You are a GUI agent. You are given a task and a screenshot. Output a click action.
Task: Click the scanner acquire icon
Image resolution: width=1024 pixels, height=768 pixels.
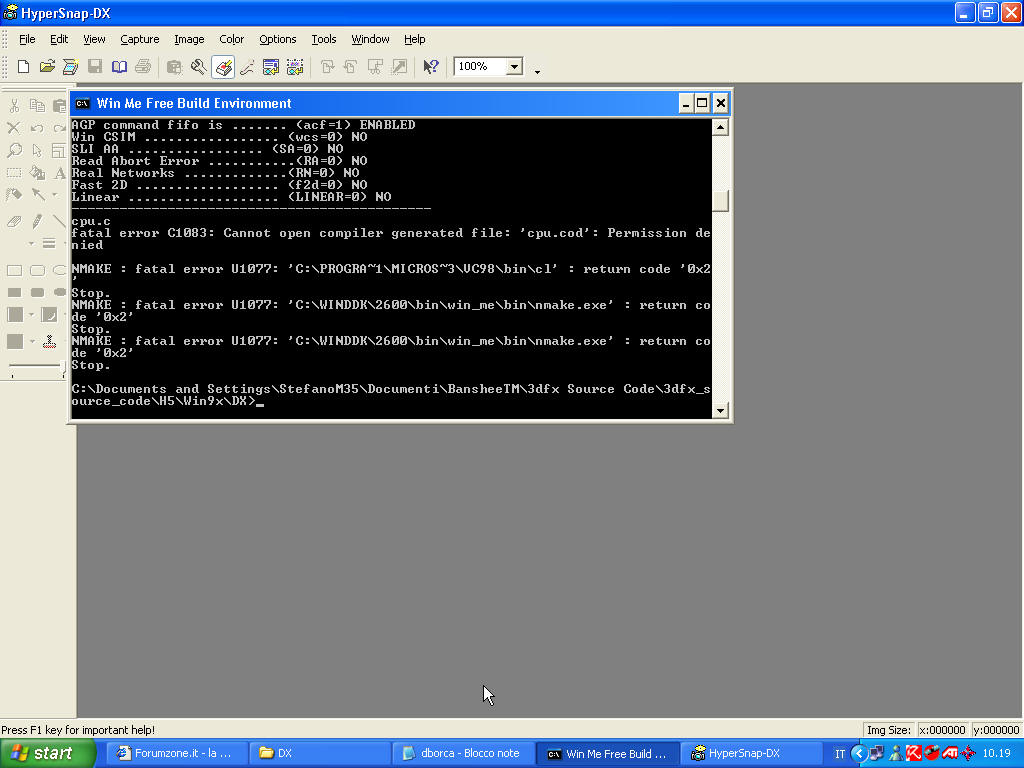coord(71,67)
